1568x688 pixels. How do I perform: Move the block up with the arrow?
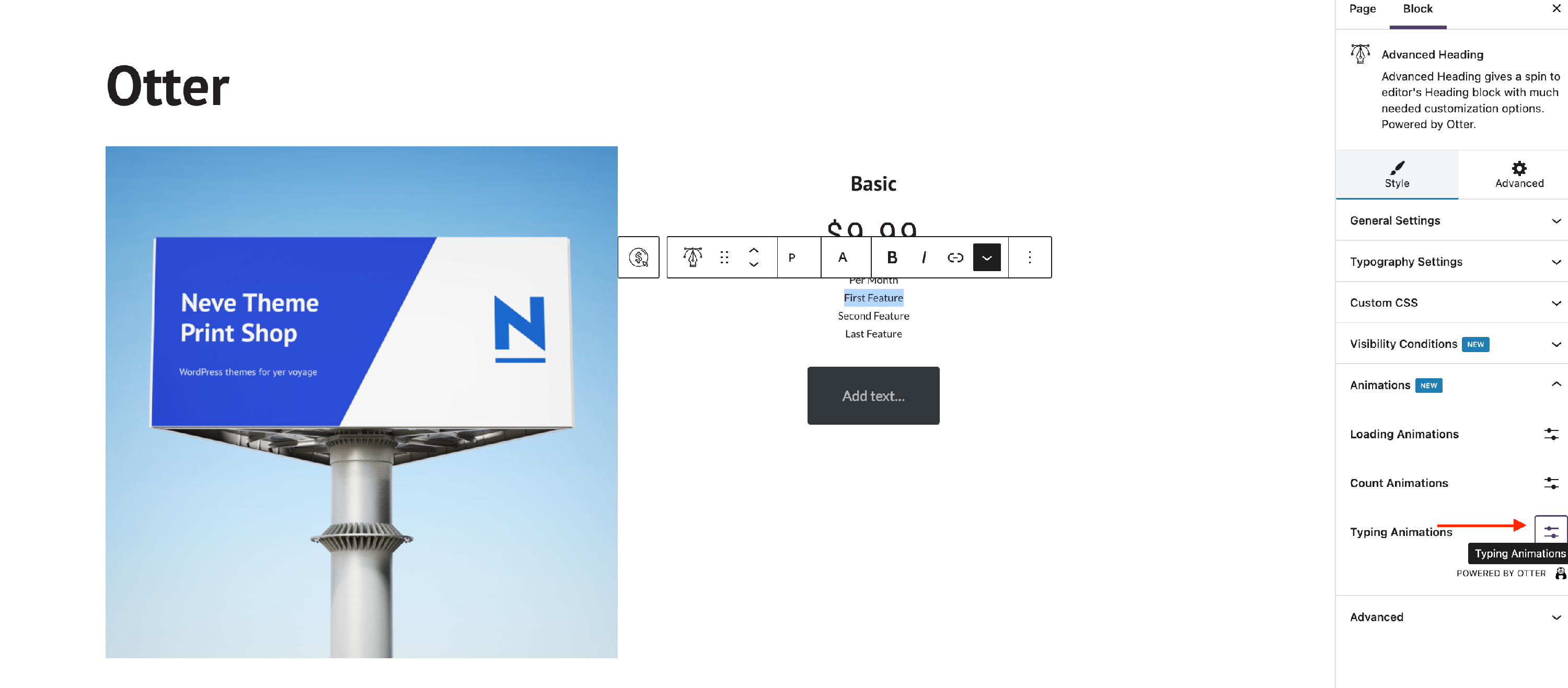754,250
